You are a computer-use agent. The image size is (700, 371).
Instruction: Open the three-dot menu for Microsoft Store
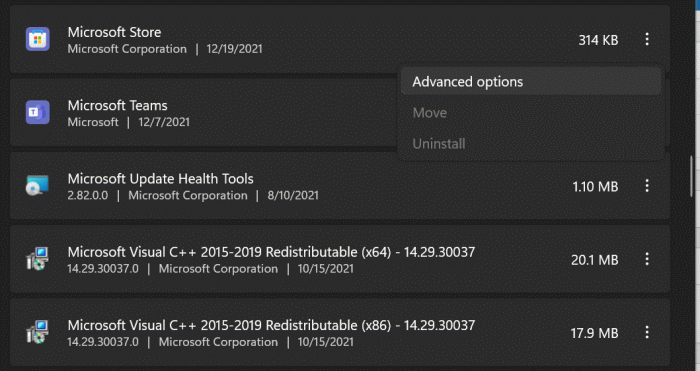coord(647,39)
